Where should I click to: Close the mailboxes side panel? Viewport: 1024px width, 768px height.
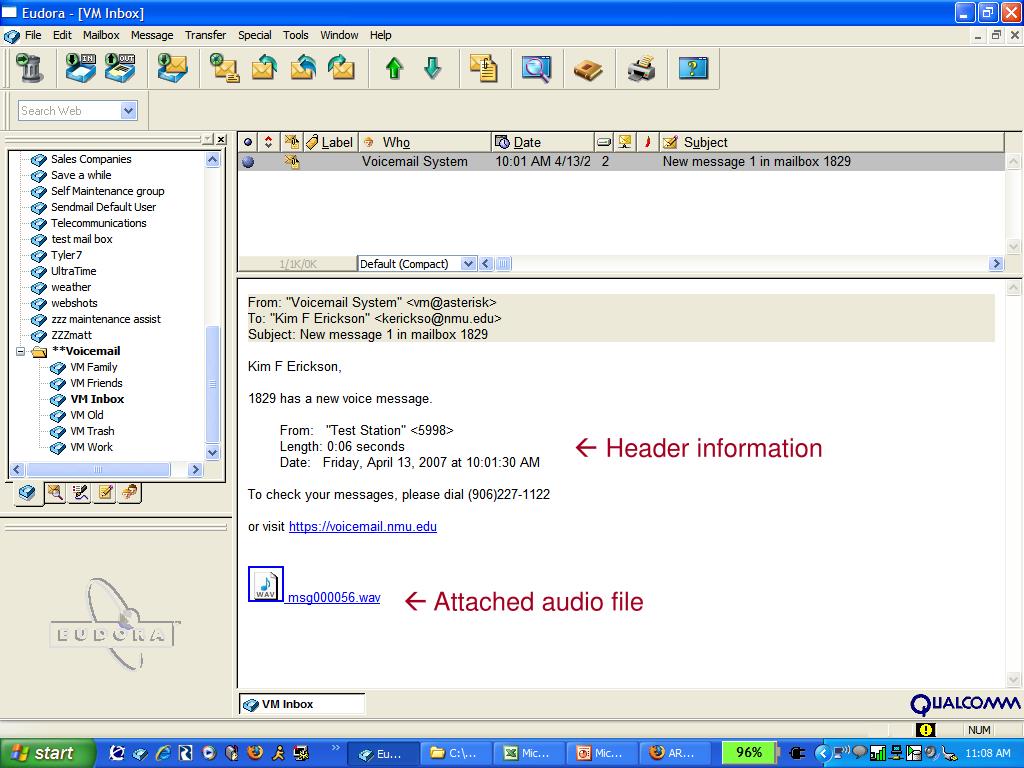[221, 139]
